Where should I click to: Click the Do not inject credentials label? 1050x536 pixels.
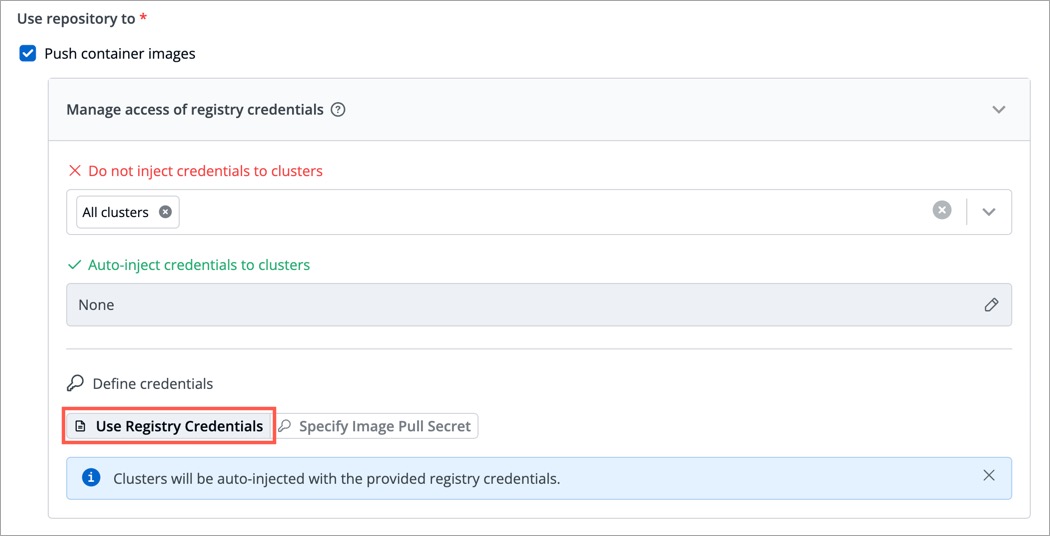(205, 171)
